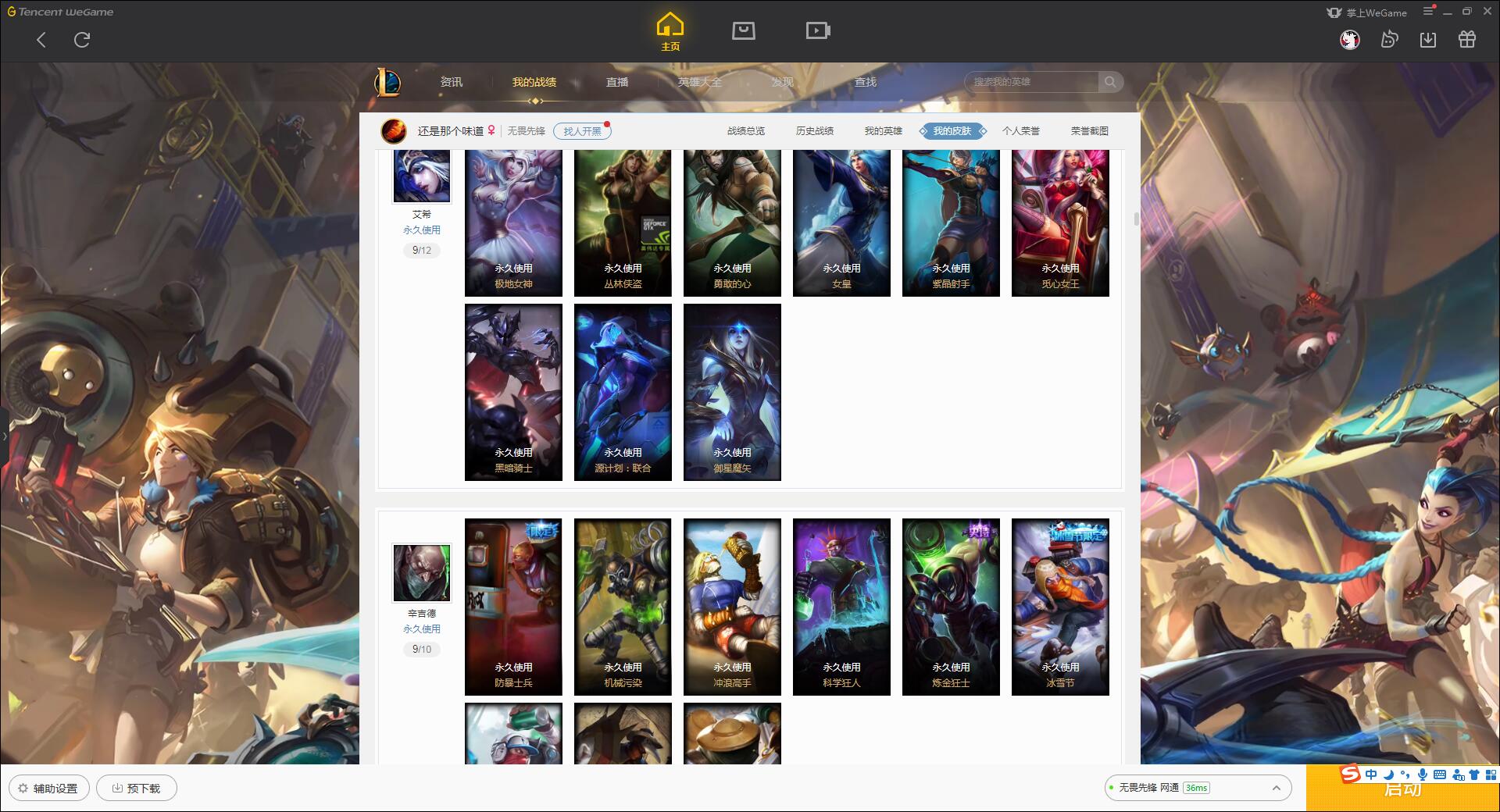Viewport: 1500px width, 812px height.
Task: Open the 紫晶射手 skin card
Action: (x=951, y=223)
